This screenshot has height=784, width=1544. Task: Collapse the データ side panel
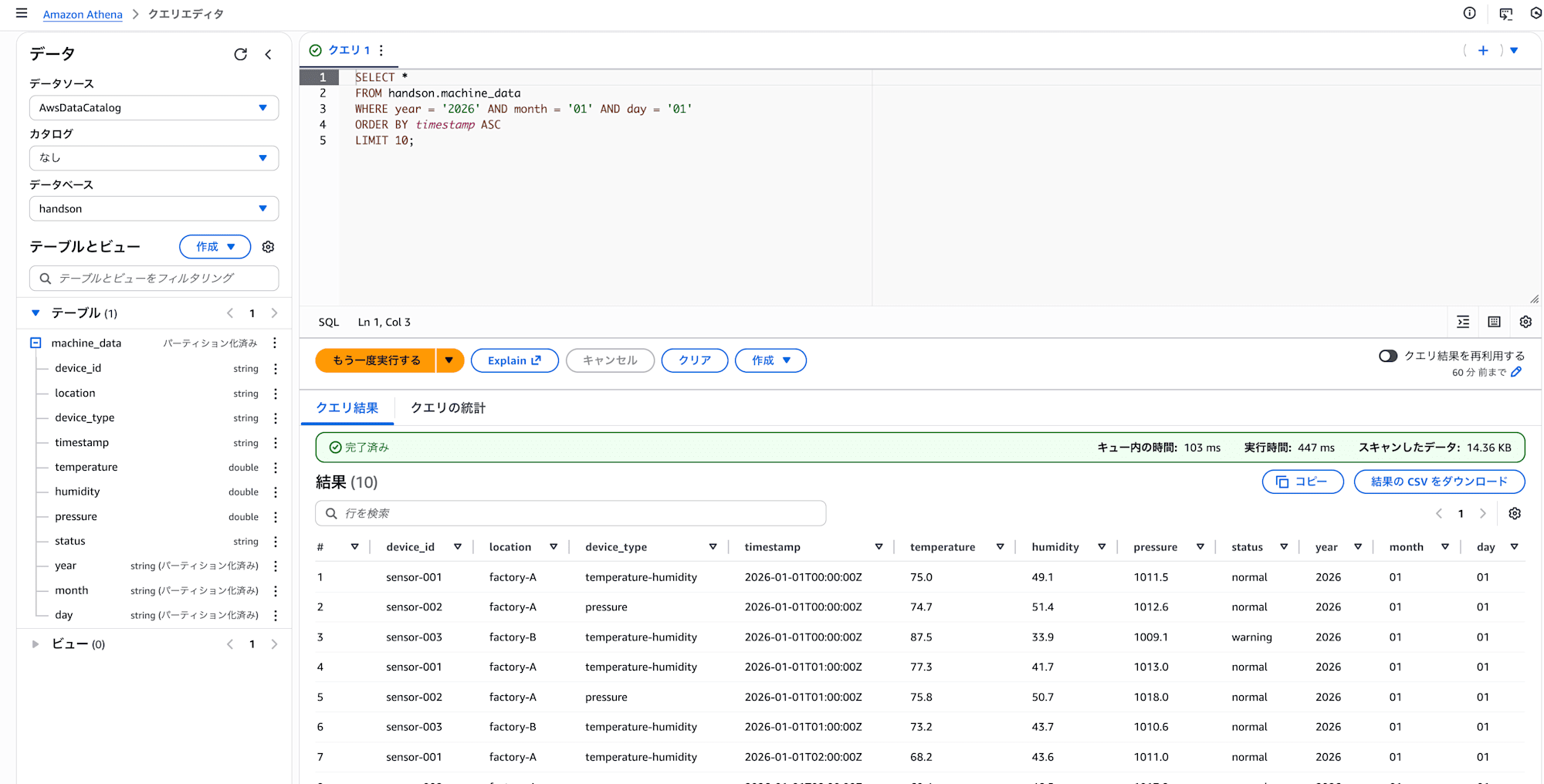click(268, 54)
